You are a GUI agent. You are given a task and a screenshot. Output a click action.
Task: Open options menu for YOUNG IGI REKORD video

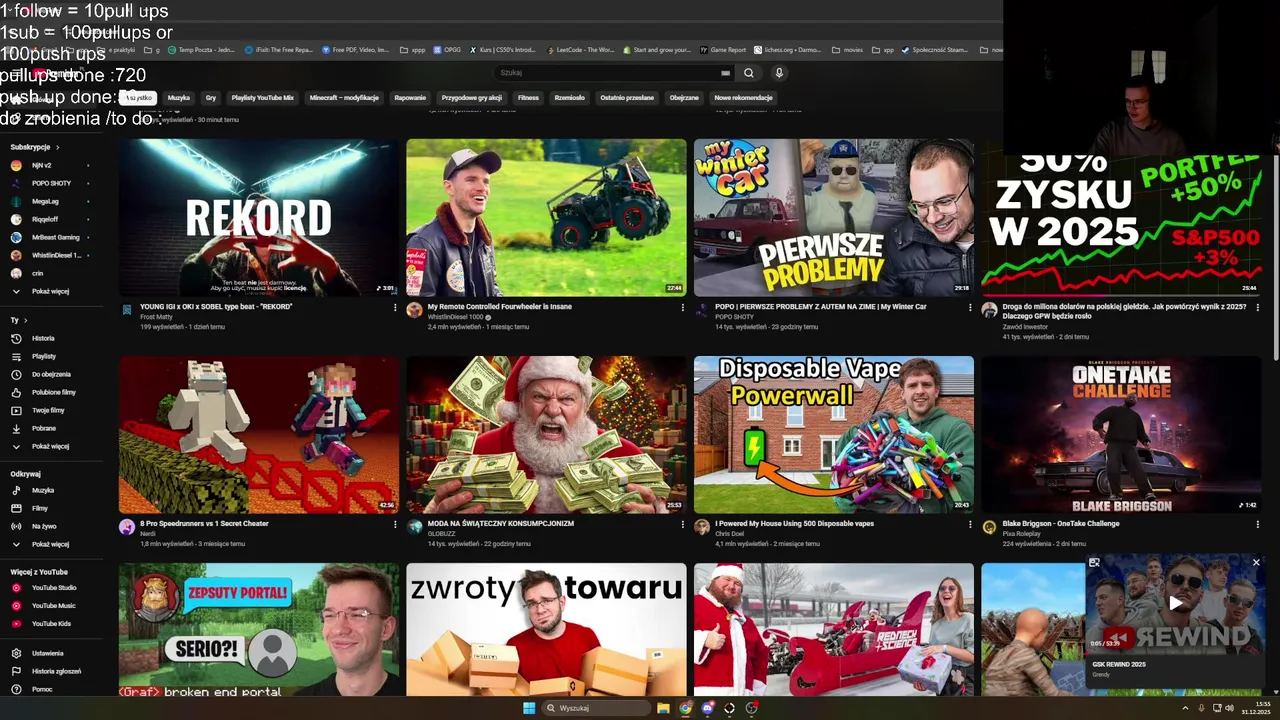tap(395, 307)
